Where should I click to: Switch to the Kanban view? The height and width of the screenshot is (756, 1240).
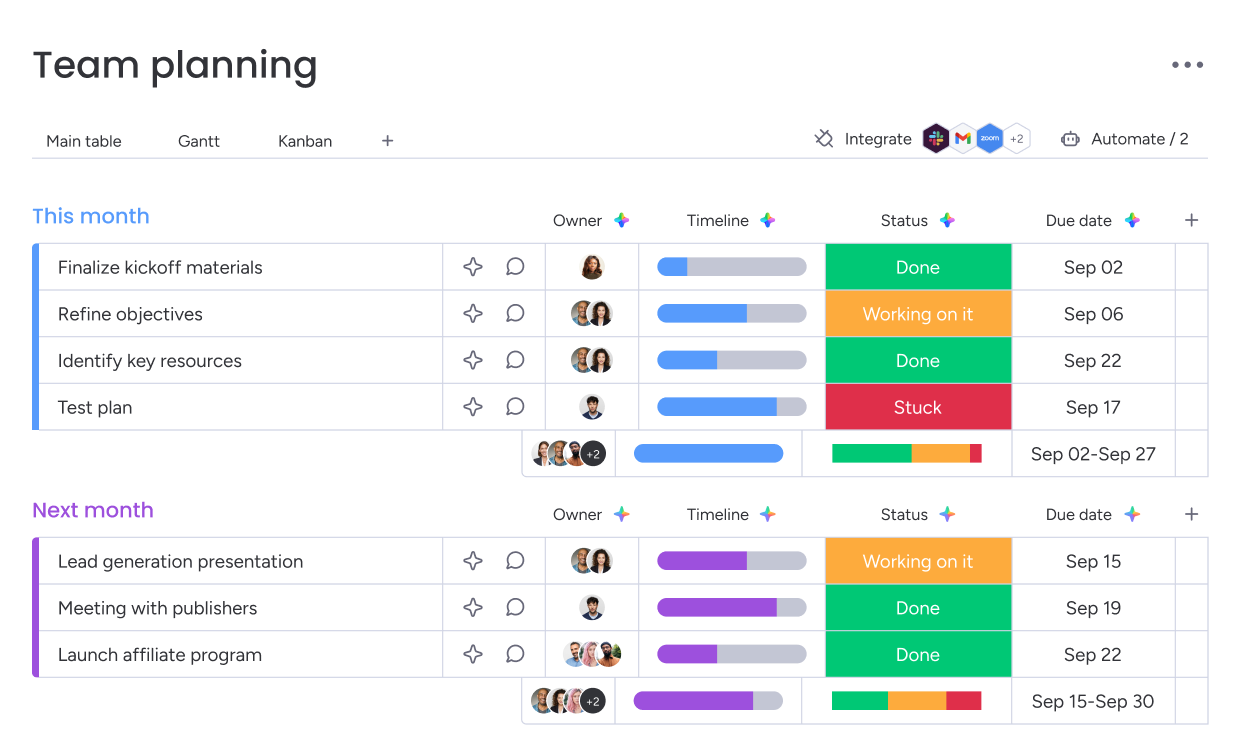point(305,141)
